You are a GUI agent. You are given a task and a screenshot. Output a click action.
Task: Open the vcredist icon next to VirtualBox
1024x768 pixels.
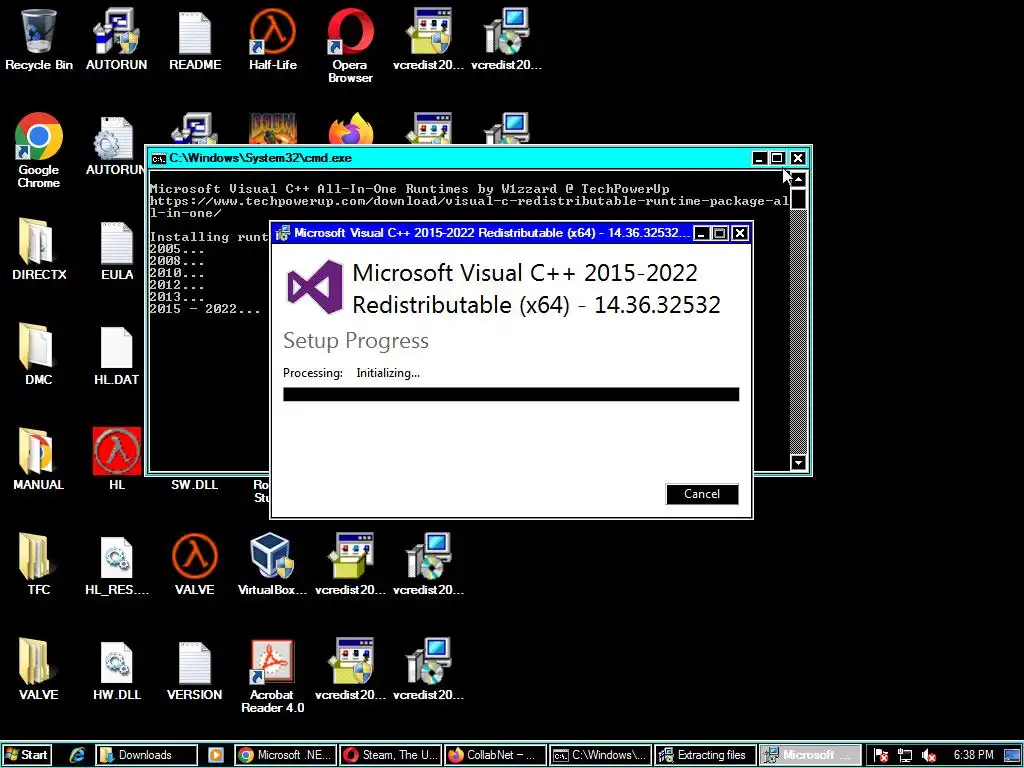[350, 565]
